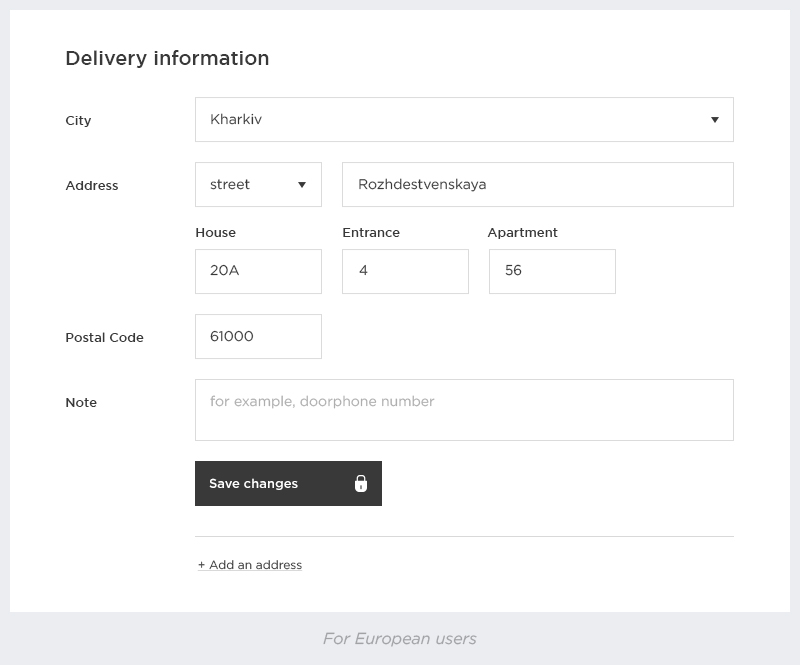800x665 pixels.
Task: Open the street type dropdown
Action: (x=258, y=184)
